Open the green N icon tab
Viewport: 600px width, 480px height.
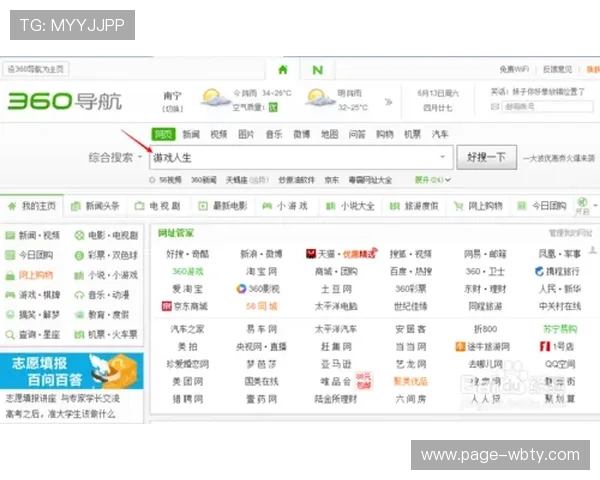click(318, 70)
